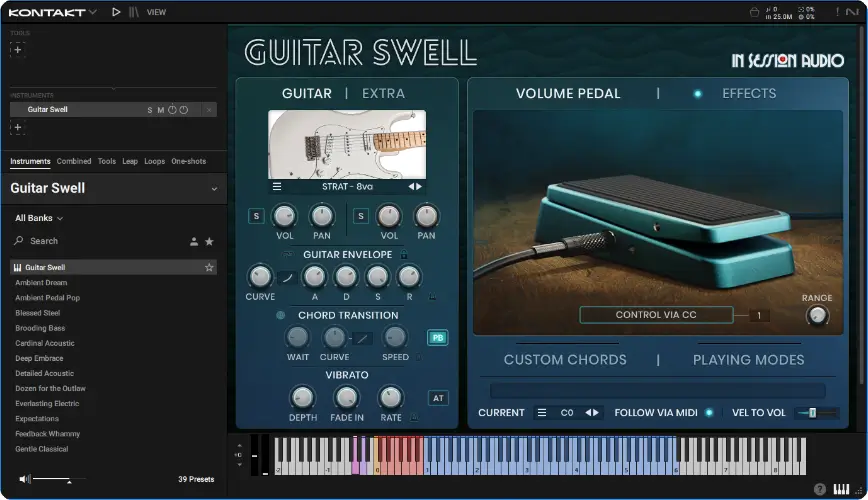This screenshot has width=868, height=500.
Task: Open the chord list menu beside CURRENT
Action: tap(542, 413)
